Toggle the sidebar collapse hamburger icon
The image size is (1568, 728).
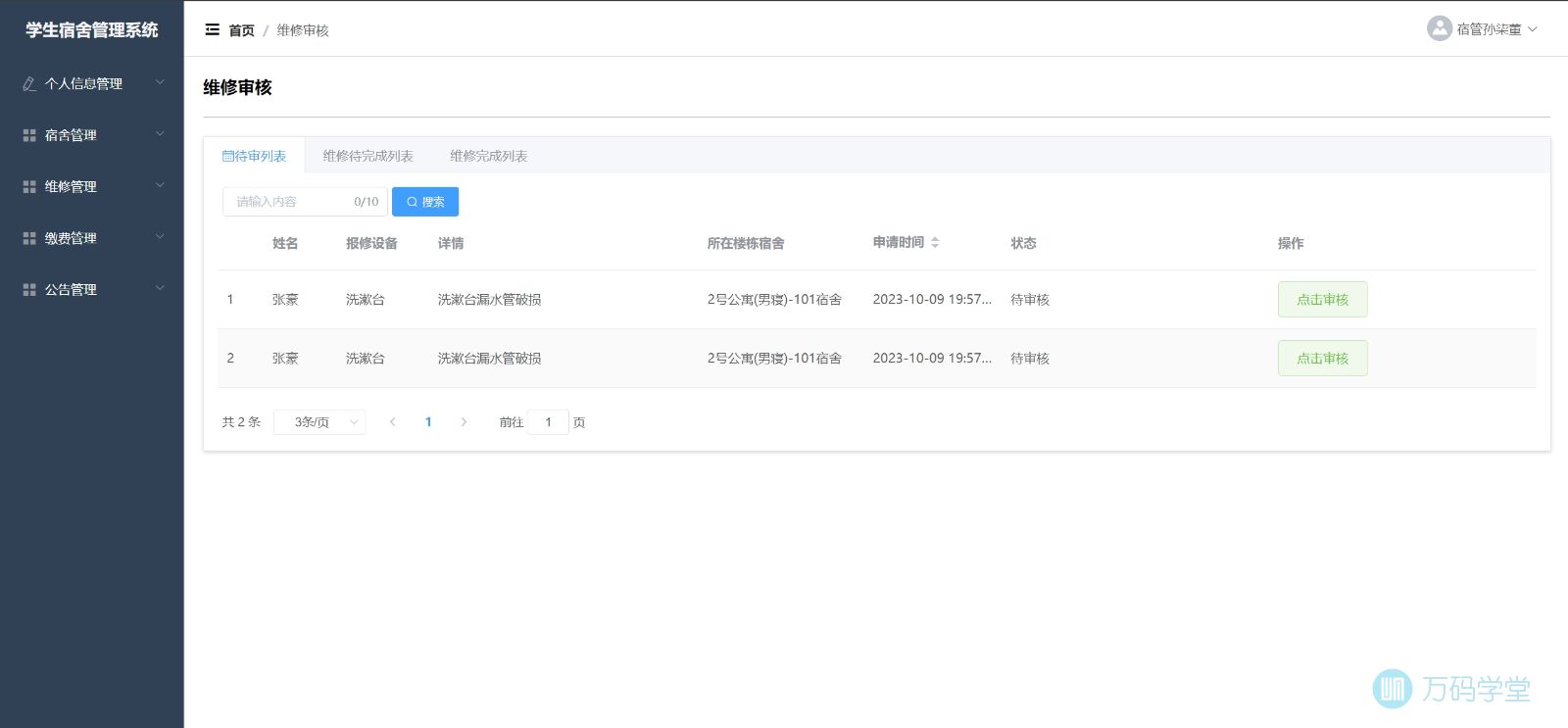[212, 29]
